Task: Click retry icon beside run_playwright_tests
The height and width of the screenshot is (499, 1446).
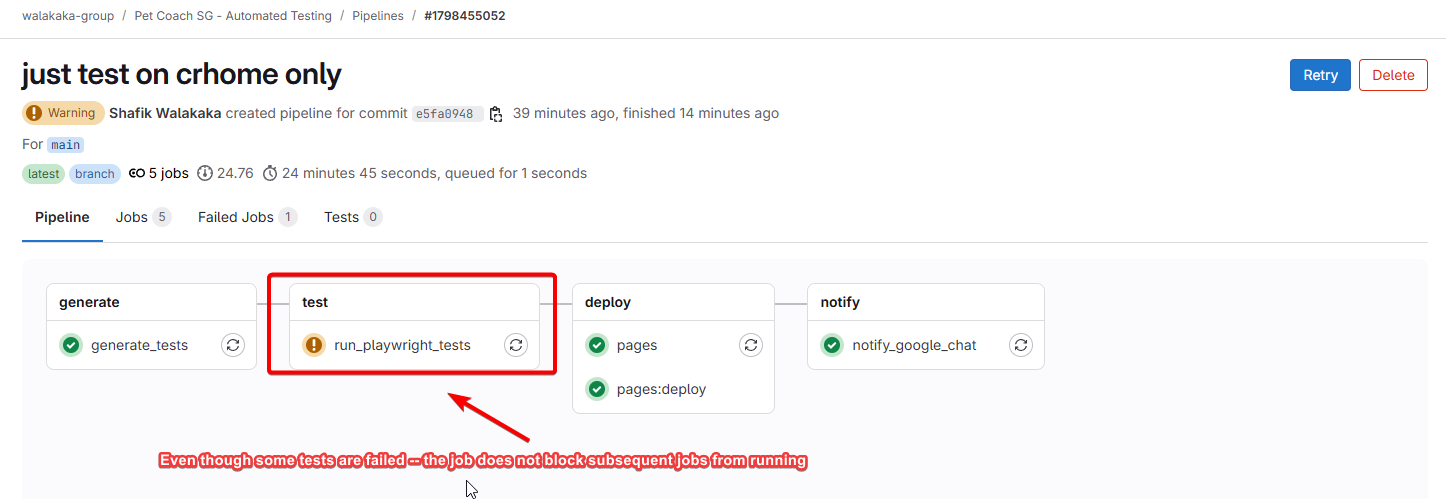Action: coord(516,345)
